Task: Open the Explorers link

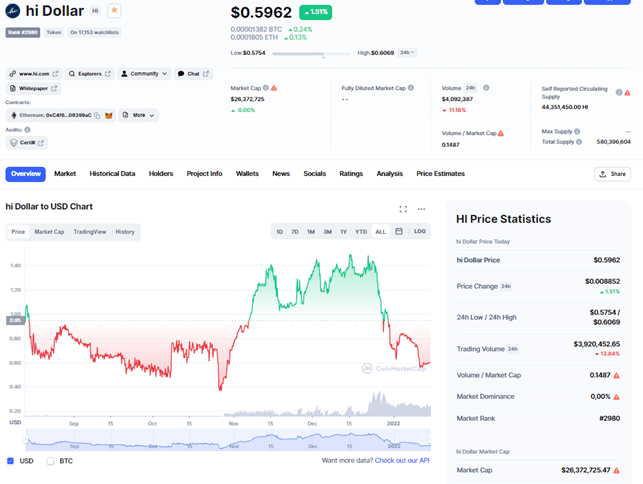Action: [89, 74]
